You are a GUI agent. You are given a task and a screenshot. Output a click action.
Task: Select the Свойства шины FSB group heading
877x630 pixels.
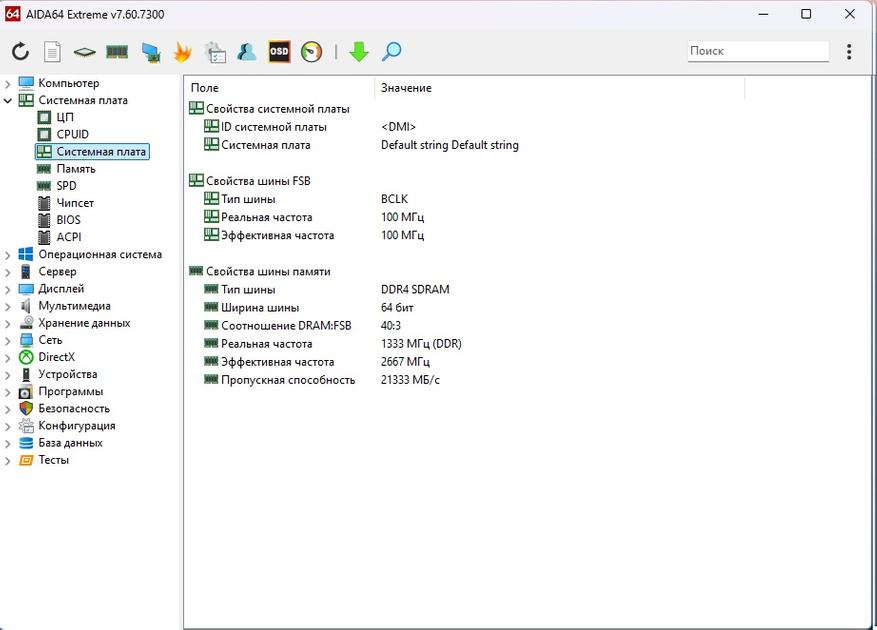click(x=258, y=181)
